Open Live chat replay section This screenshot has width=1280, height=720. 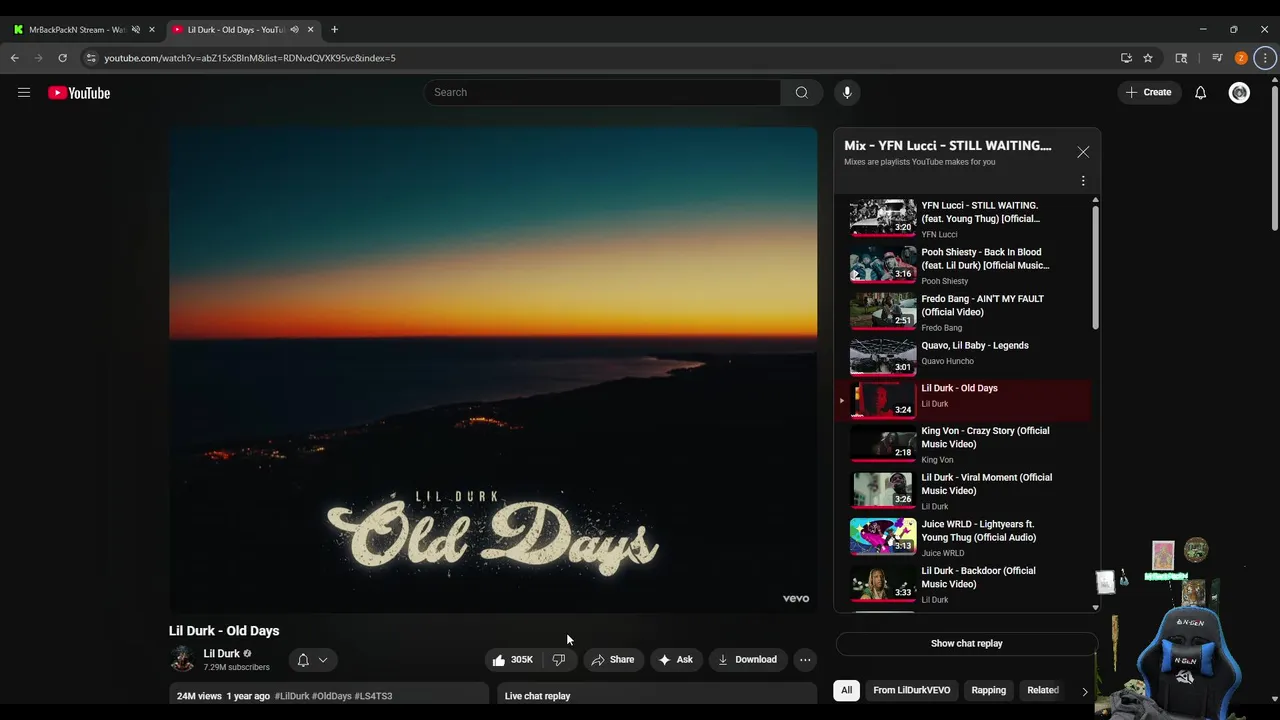656,695
